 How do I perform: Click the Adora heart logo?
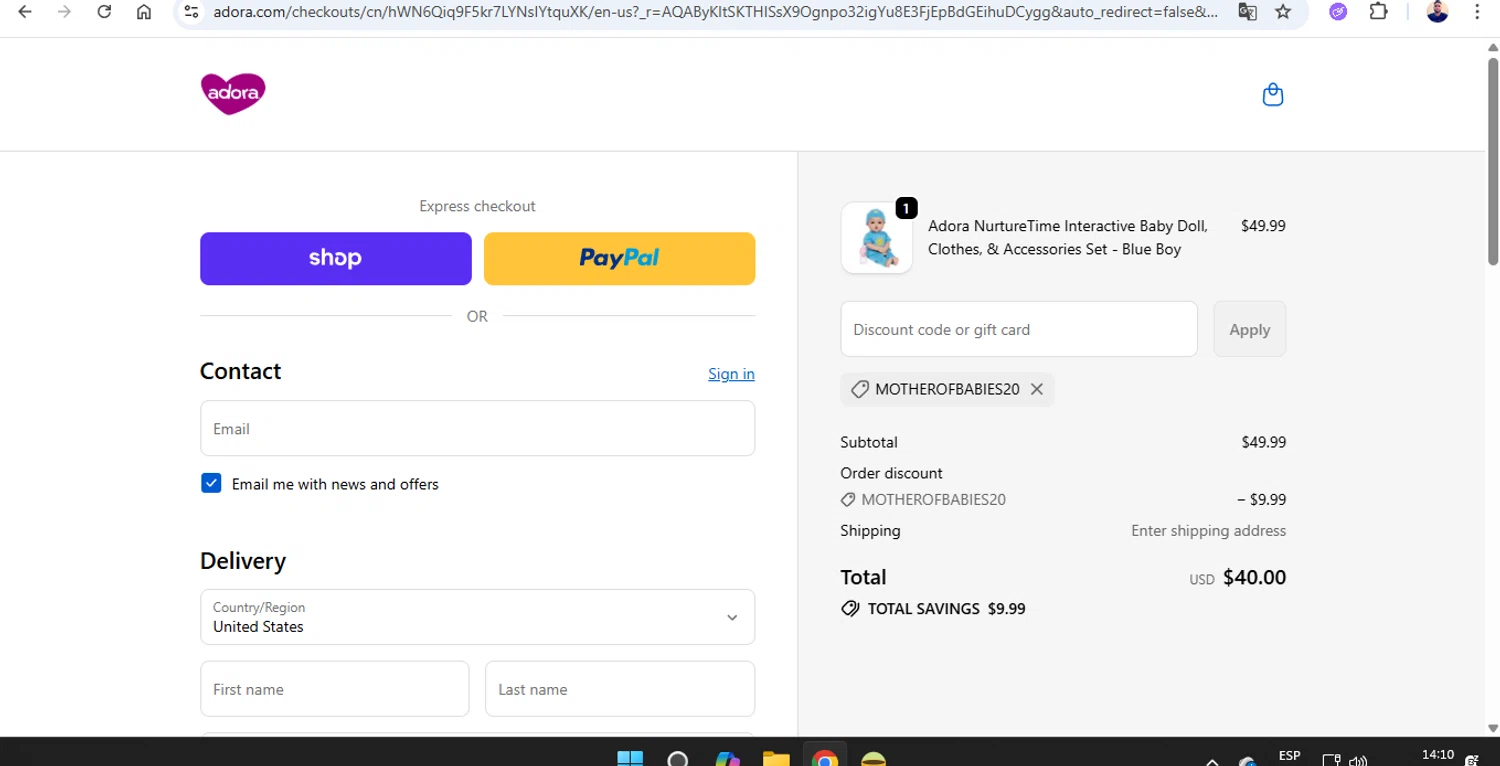pos(233,94)
